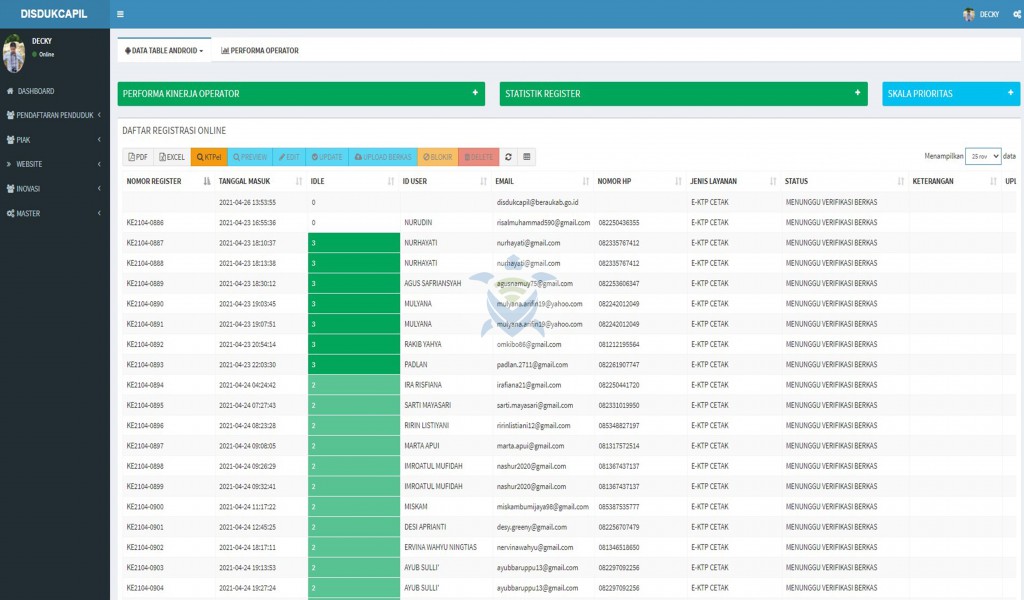This screenshot has width=1024, height=600.
Task: Toggle the sidebar hamburger menu
Action: click(x=121, y=14)
